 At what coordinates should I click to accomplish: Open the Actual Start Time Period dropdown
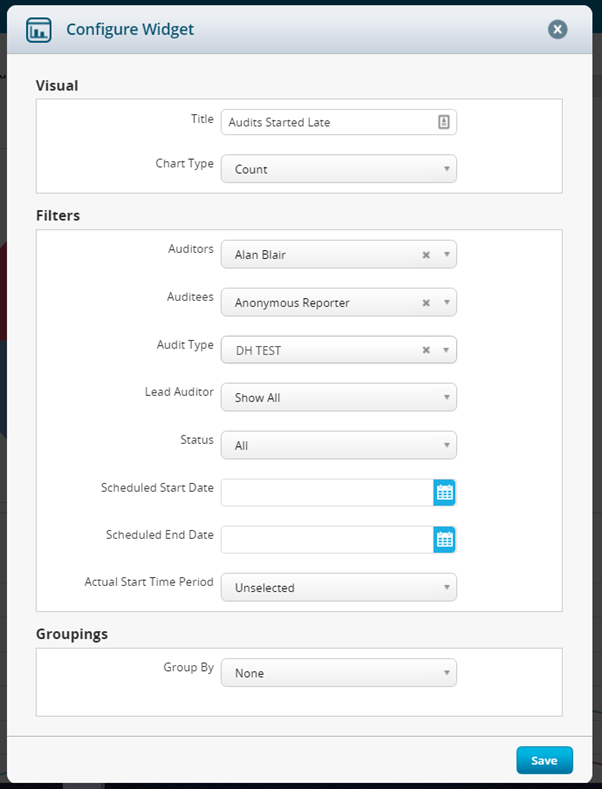(x=339, y=587)
